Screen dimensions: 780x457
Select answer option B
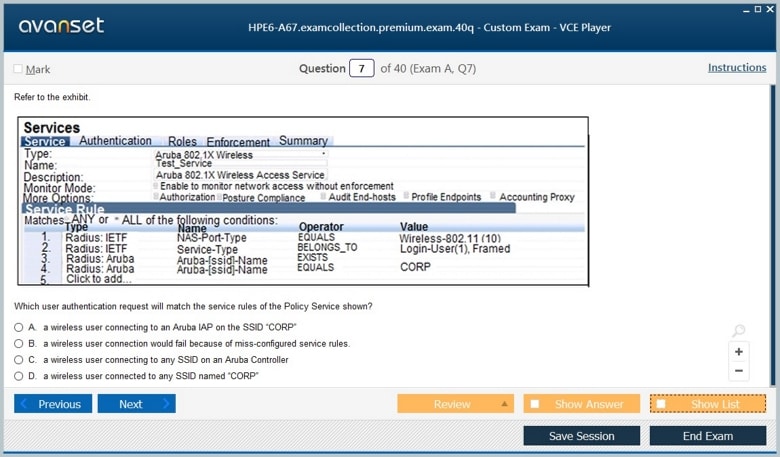(x=18, y=344)
